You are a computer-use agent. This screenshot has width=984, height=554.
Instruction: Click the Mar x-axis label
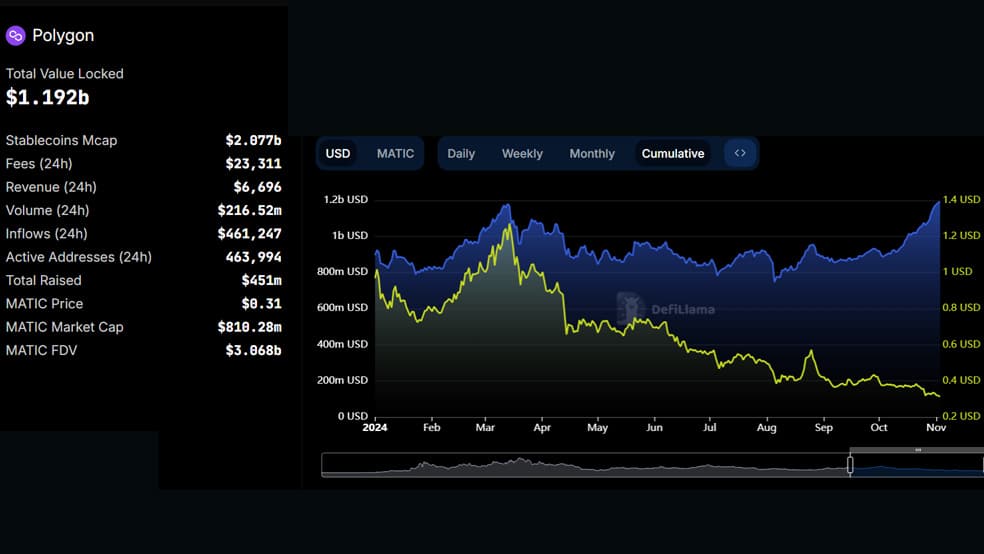pos(485,428)
